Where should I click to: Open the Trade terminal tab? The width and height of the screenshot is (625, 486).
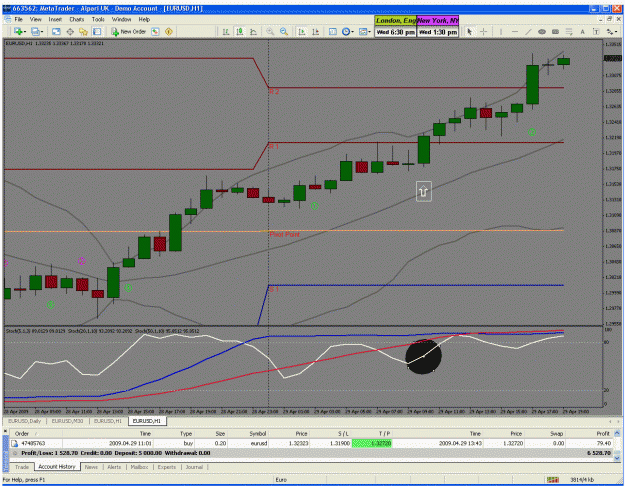pos(22,467)
